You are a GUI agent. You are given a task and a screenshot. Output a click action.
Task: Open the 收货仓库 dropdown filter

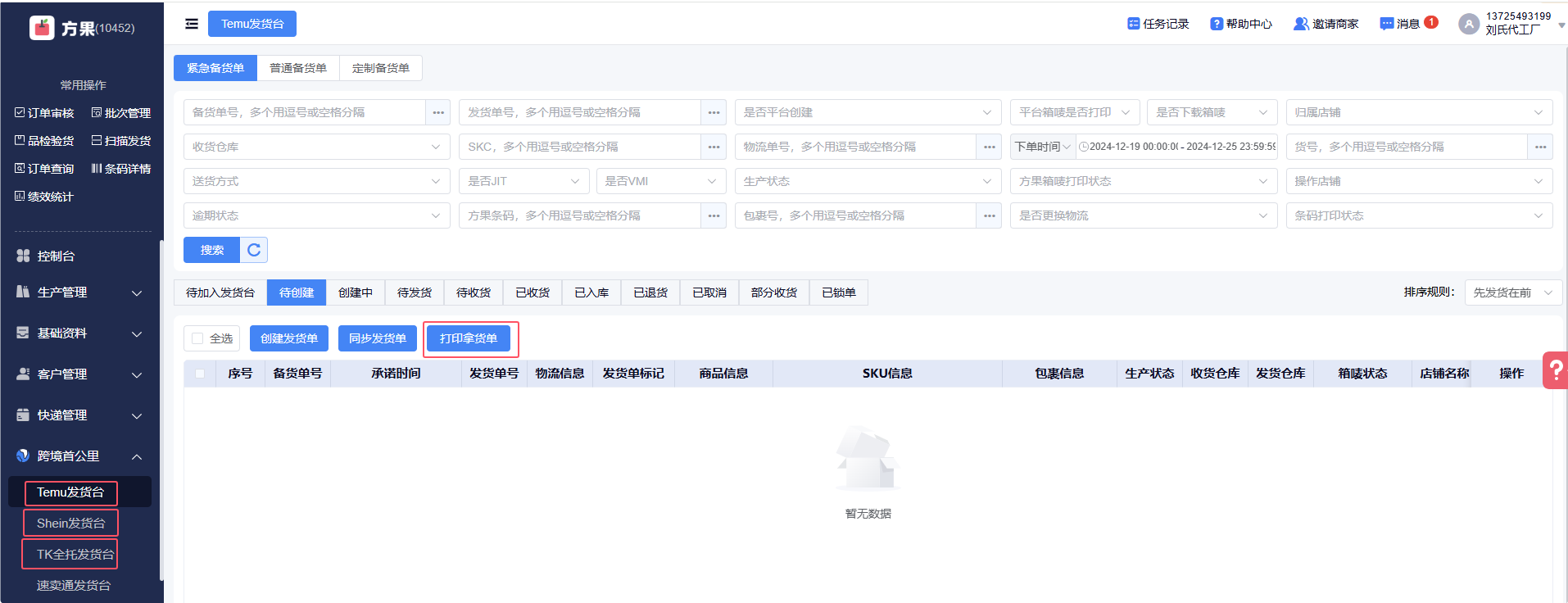click(x=316, y=147)
